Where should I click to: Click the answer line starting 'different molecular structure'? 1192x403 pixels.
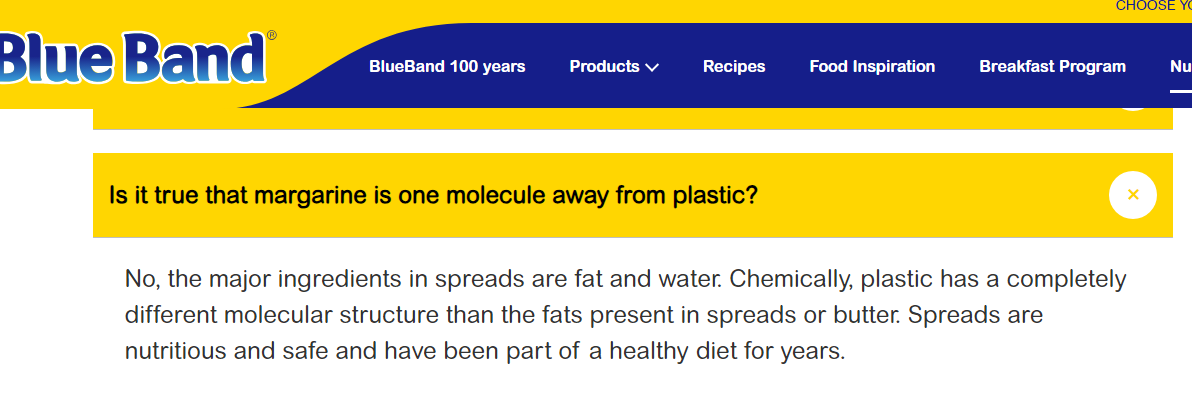point(583,315)
